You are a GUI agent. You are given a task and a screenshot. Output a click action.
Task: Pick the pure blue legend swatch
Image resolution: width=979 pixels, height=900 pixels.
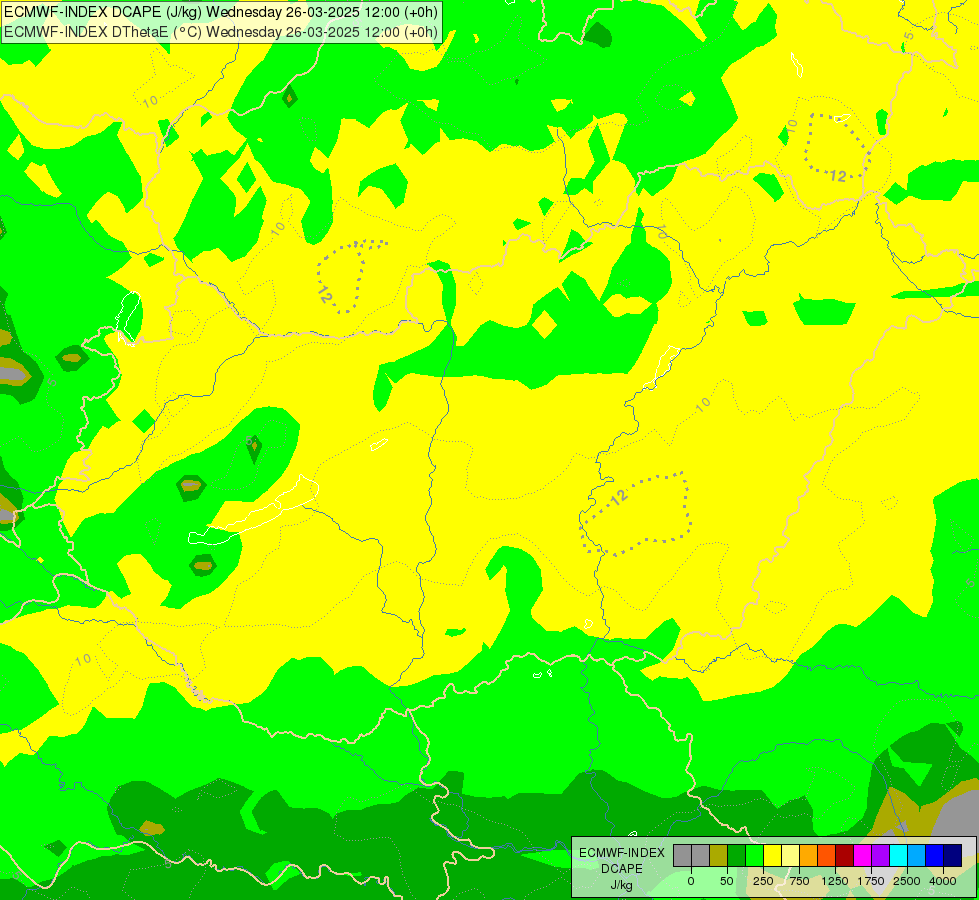(x=935, y=856)
